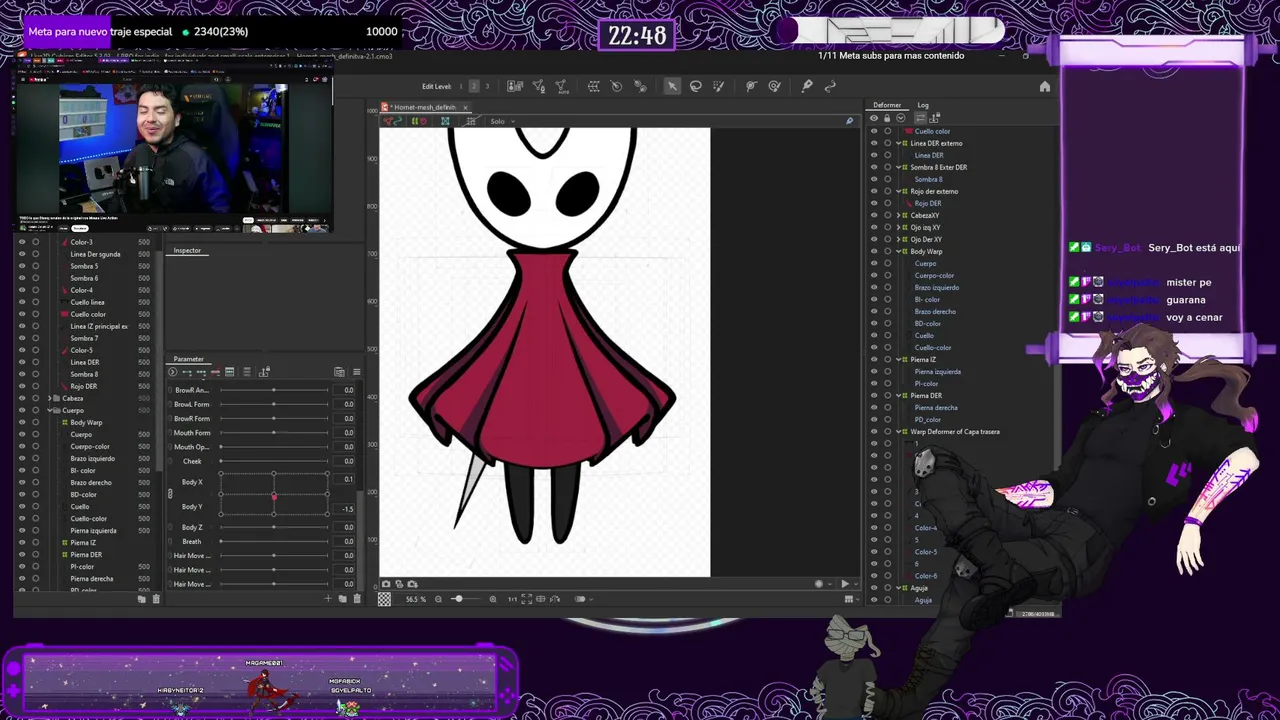Screen dimensions: 1280x720
Task: Click the texture atlas icon beside Edit Level
Action: coord(515,87)
